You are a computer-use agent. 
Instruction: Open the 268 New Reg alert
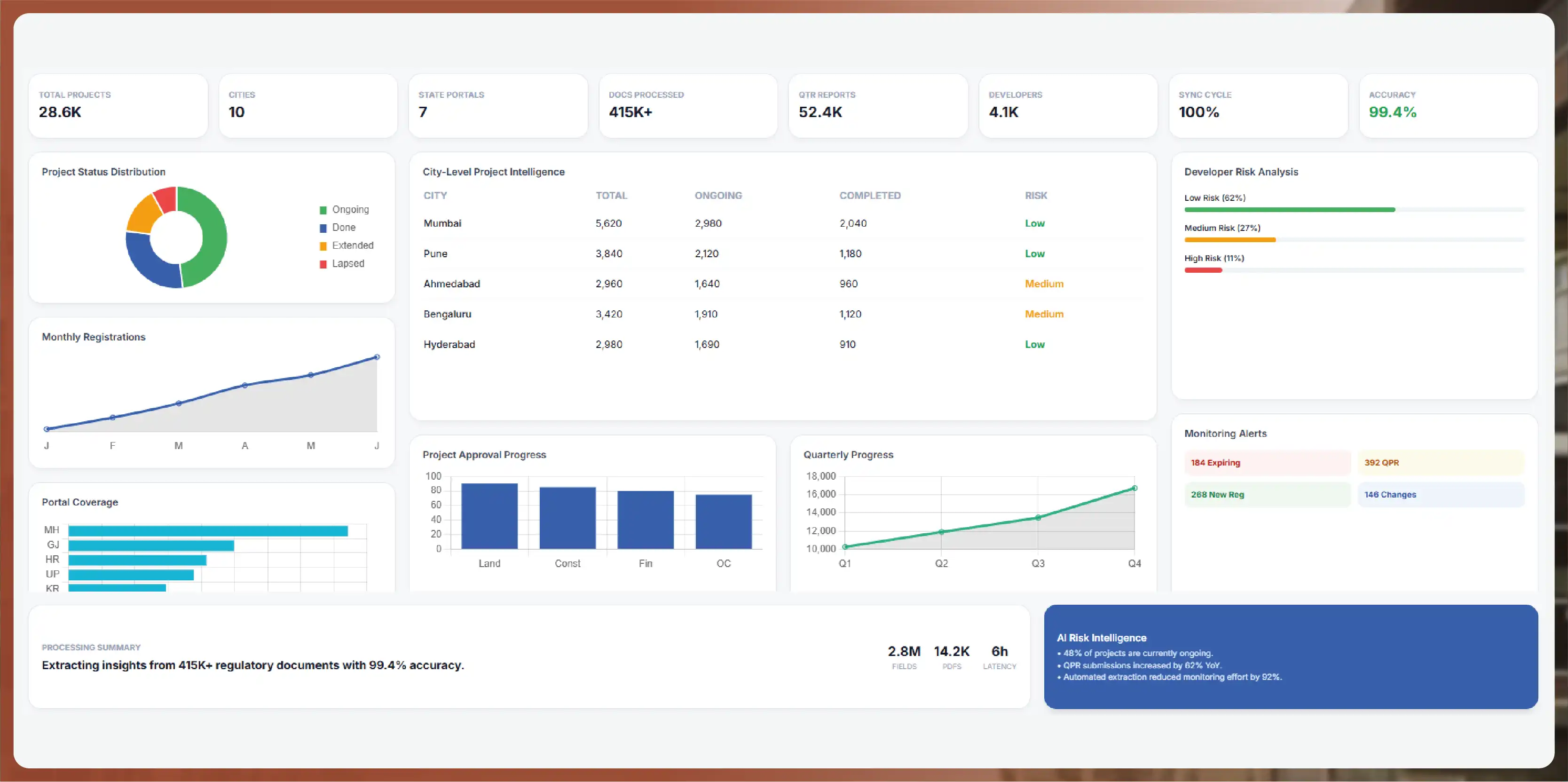(x=1267, y=495)
